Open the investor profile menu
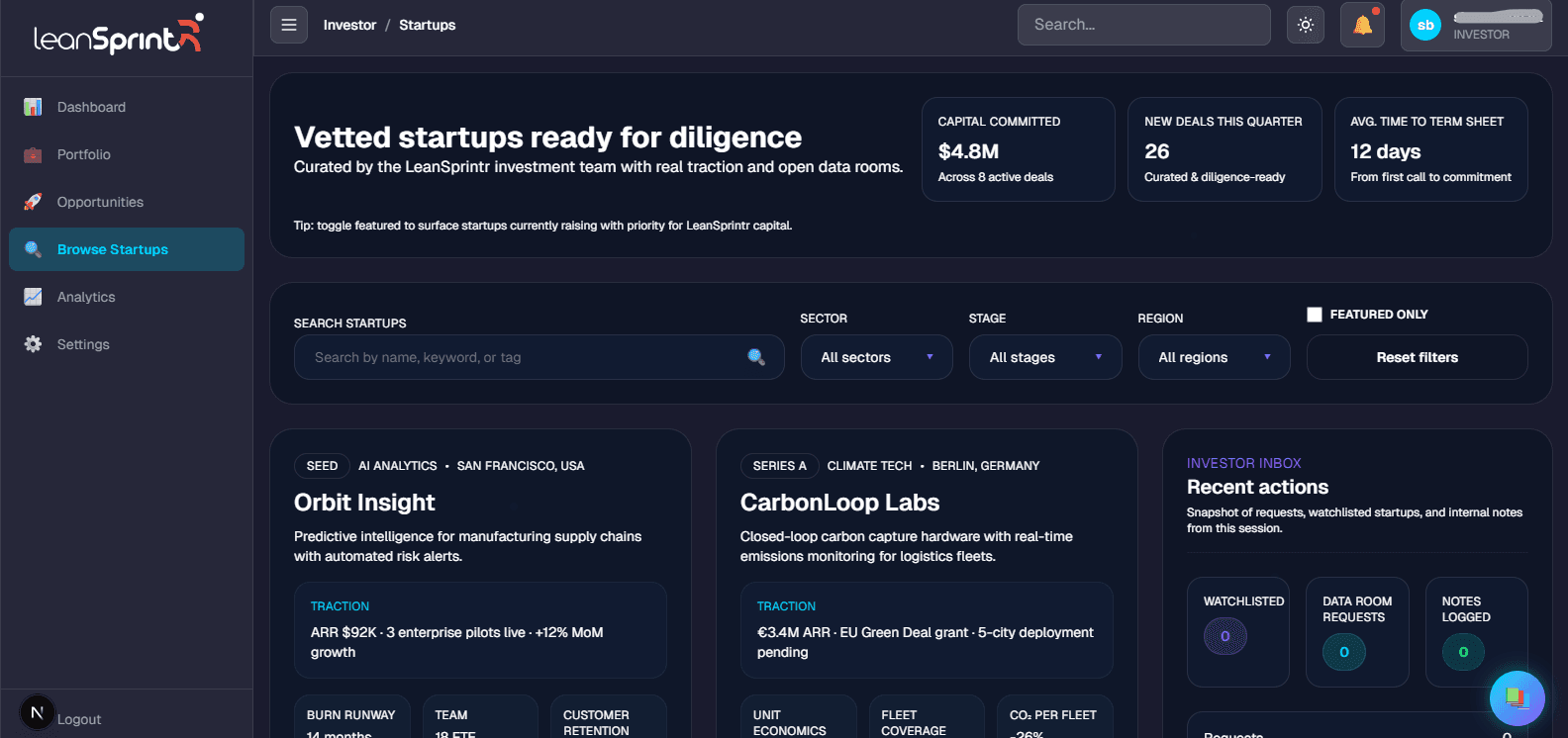 [x=1476, y=26]
